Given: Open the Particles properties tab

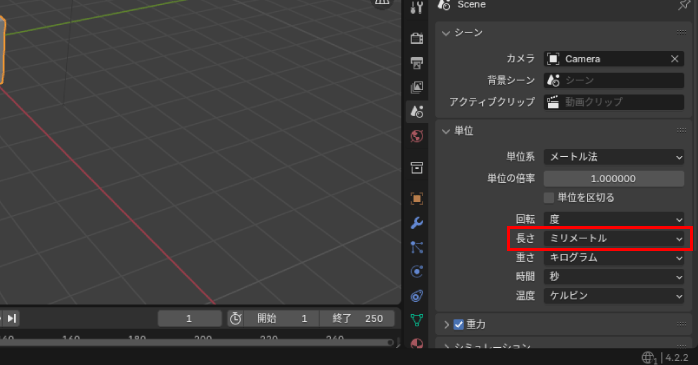Looking at the screenshot, I should coord(417,247).
